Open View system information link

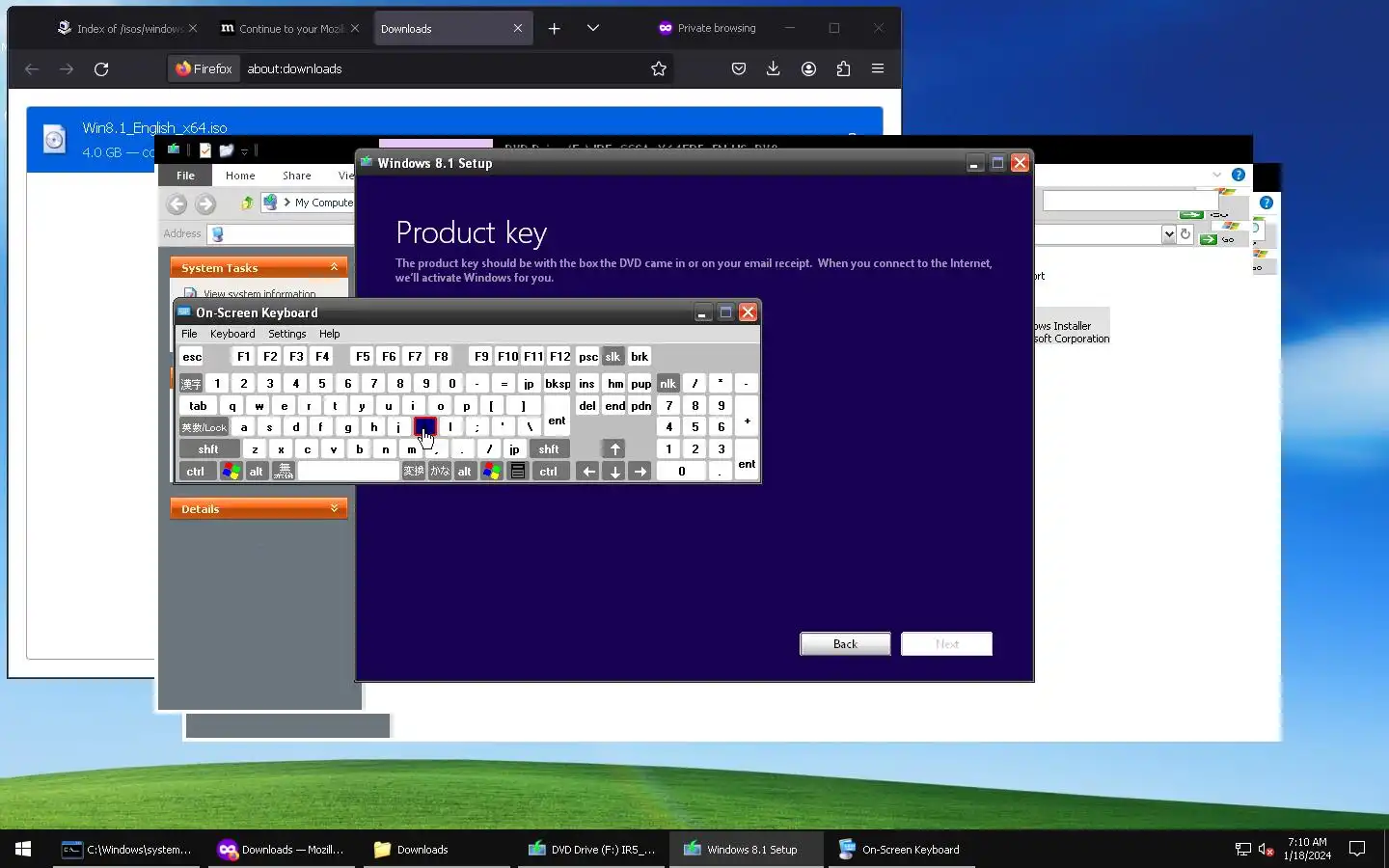tap(259, 294)
